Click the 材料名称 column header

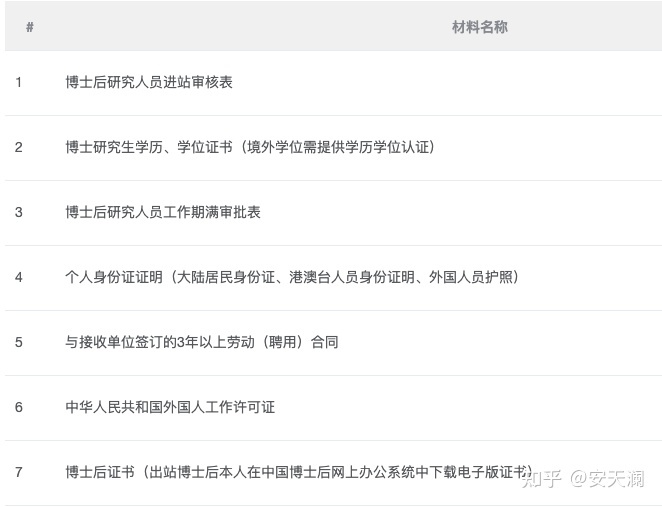point(480,27)
